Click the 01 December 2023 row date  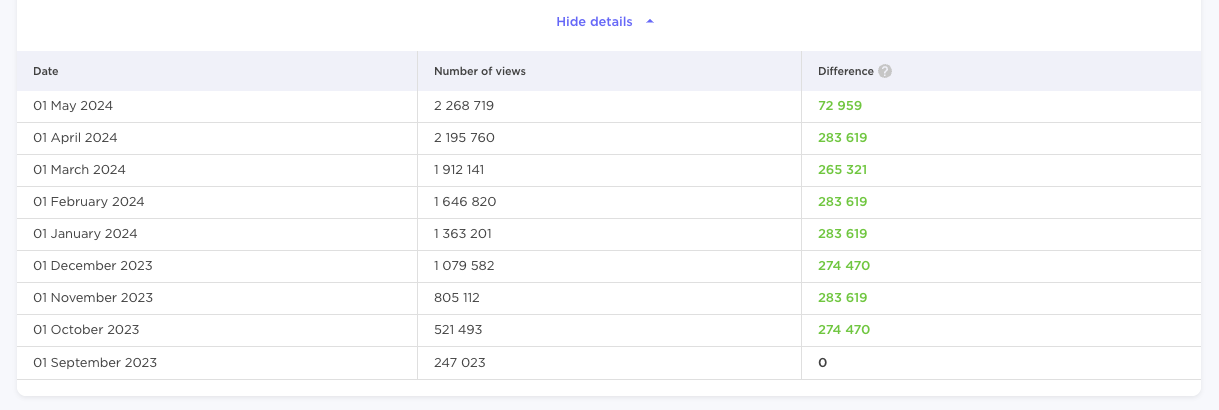pyautogui.click(x=92, y=266)
